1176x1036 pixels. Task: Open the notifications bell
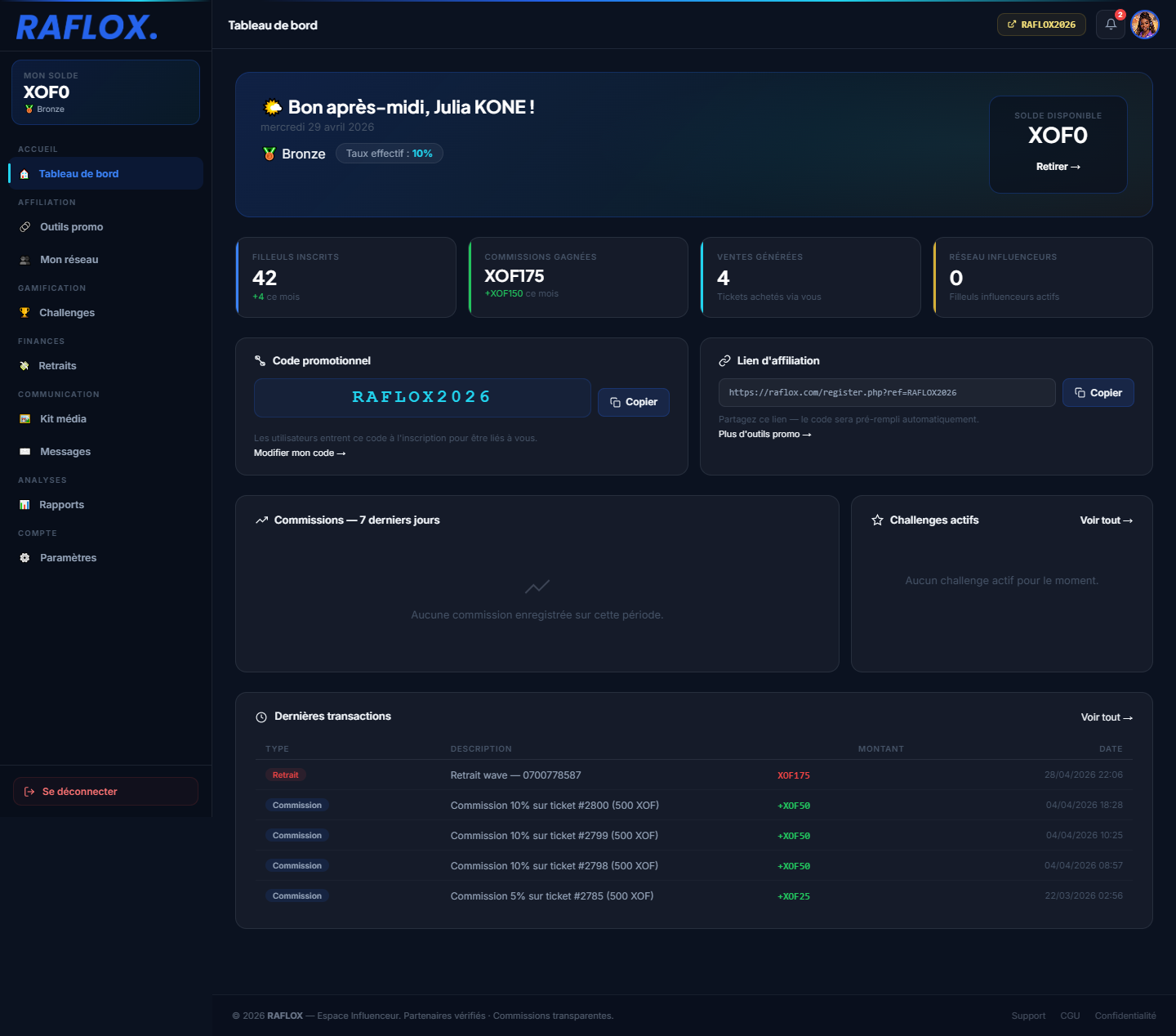coord(1111,25)
